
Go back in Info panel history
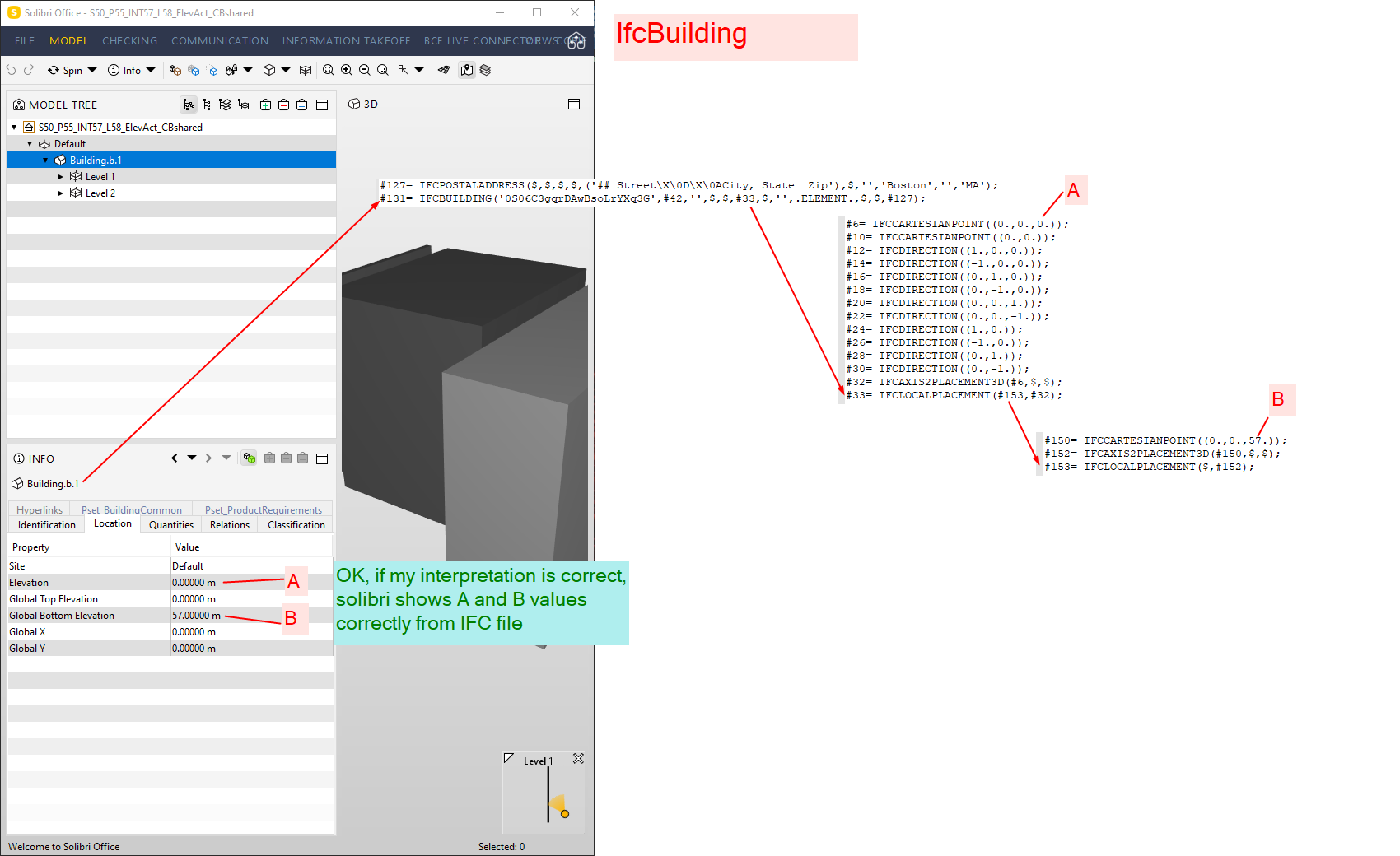175,458
